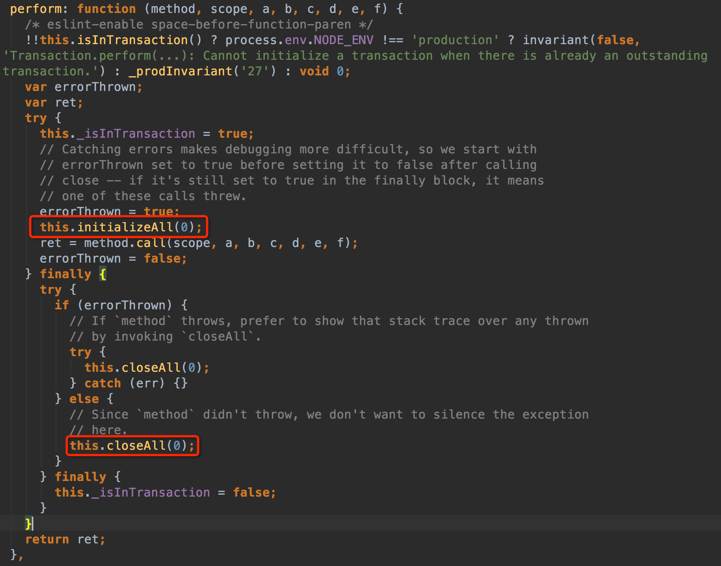Click the 'if (errorThrown) {' condition
Viewport: 721px width, 566px height.
pyautogui.click(x=121, y=305)
